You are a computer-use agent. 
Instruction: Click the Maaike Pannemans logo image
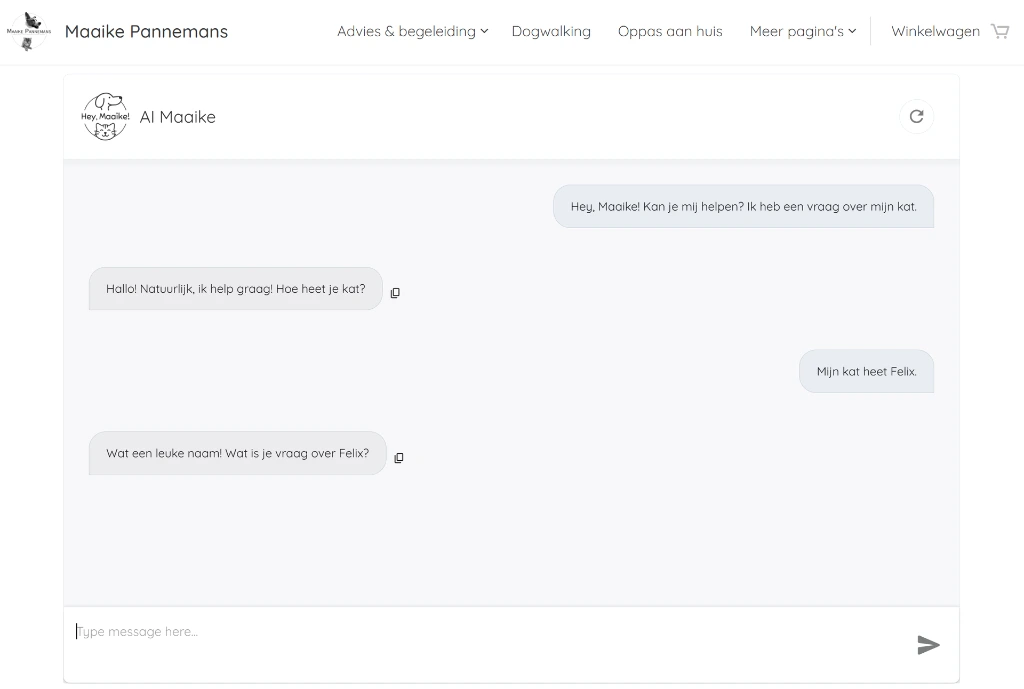click(x=28, y=31)
